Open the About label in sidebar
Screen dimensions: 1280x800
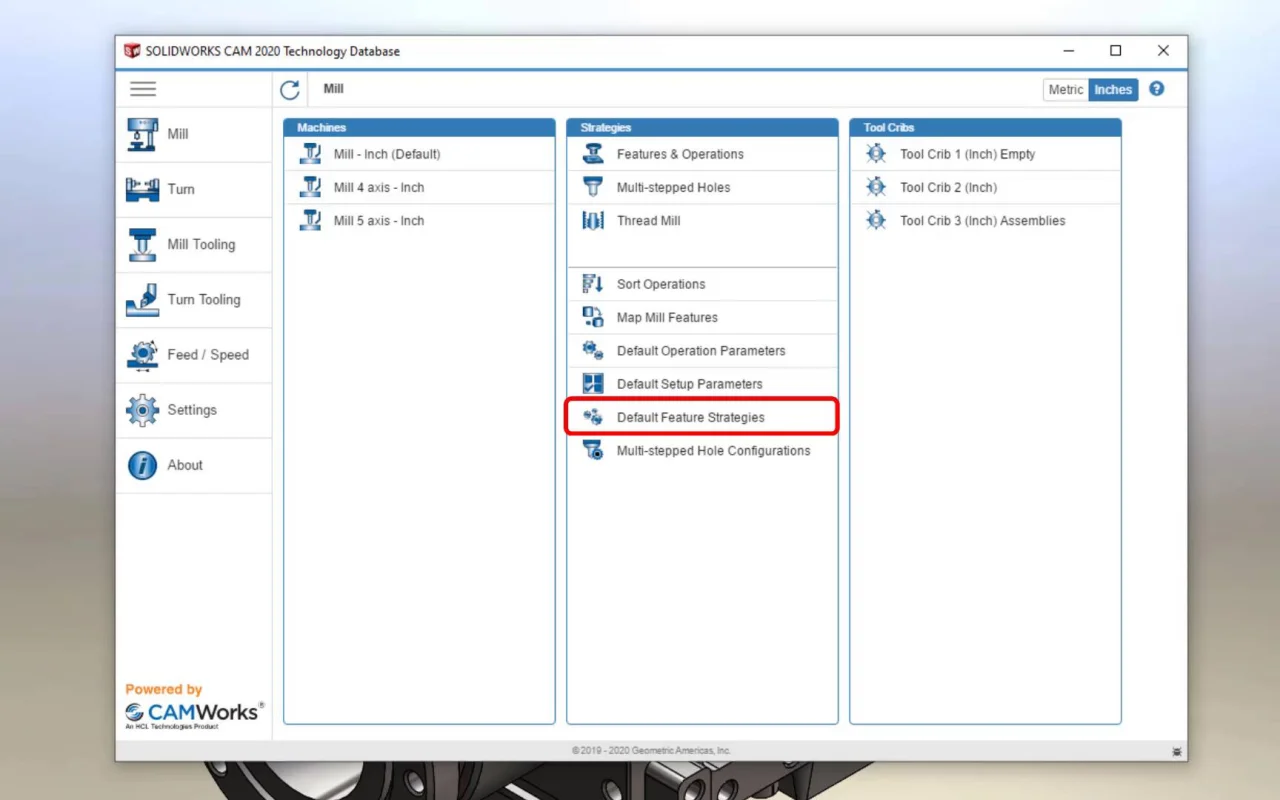185,465
